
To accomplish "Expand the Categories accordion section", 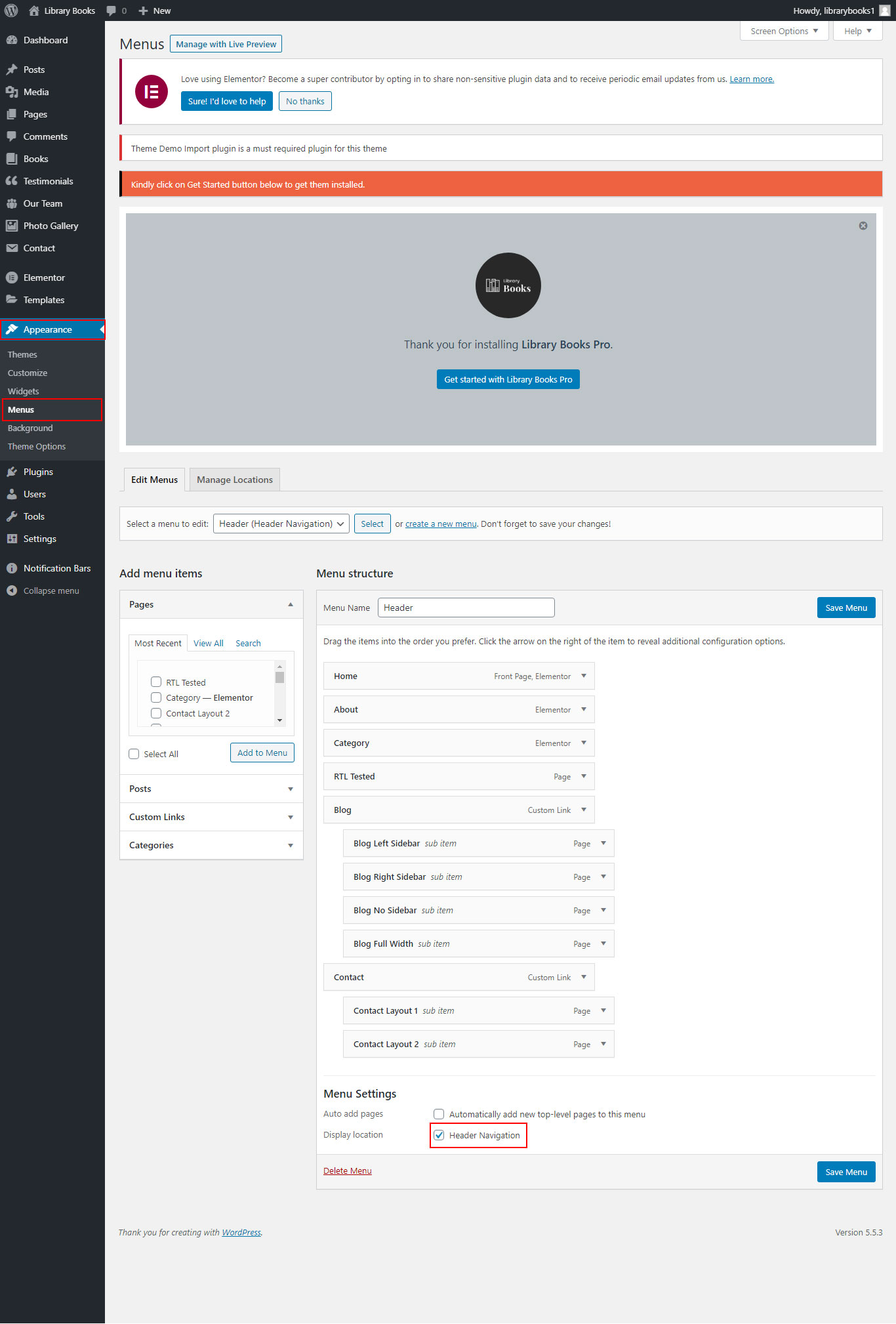I will [211, 845].
